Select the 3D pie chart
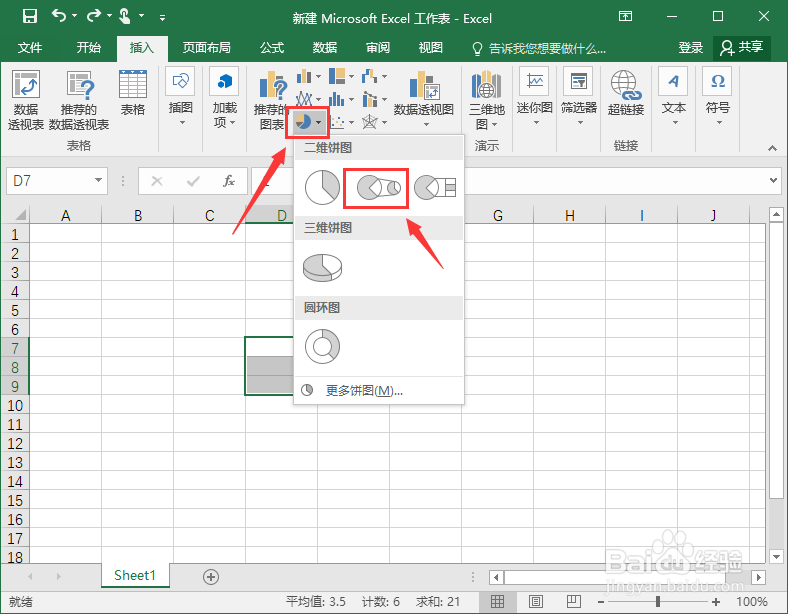Viewport: 788px width, 614px height. pos(322,267)
